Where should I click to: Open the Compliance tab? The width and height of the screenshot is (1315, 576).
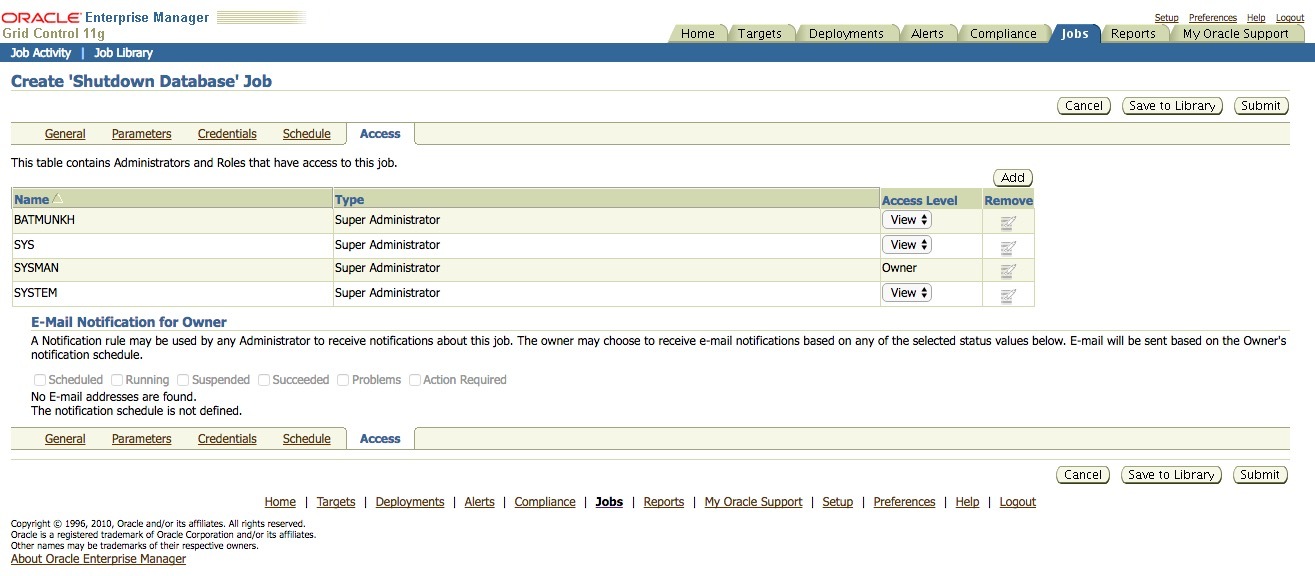click(1003, 34)
